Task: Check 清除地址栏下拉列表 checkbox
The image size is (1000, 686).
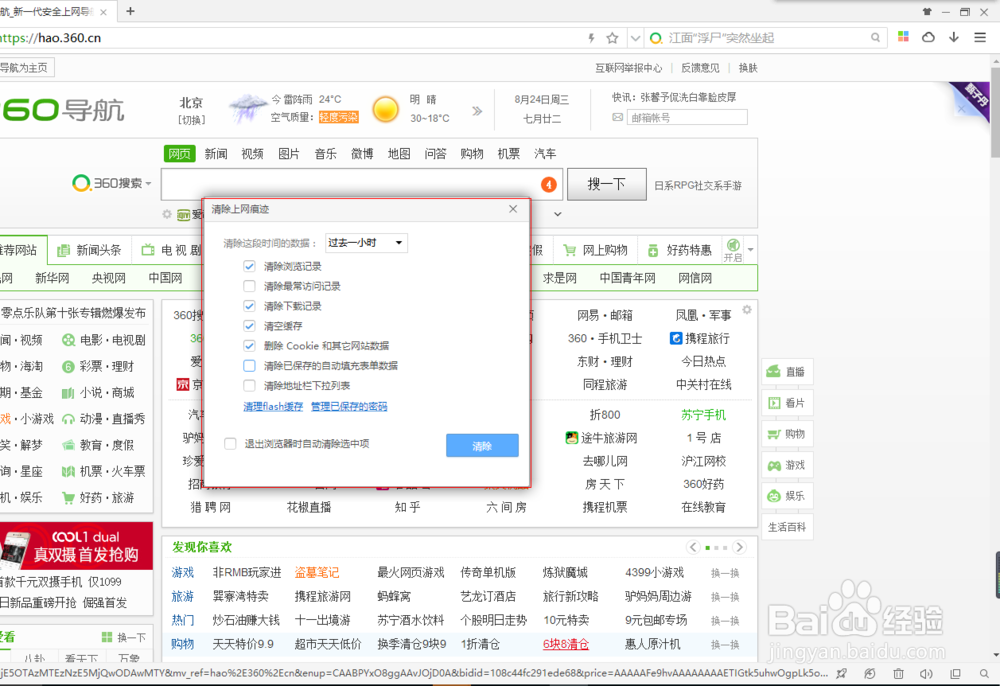Action: 249,385
